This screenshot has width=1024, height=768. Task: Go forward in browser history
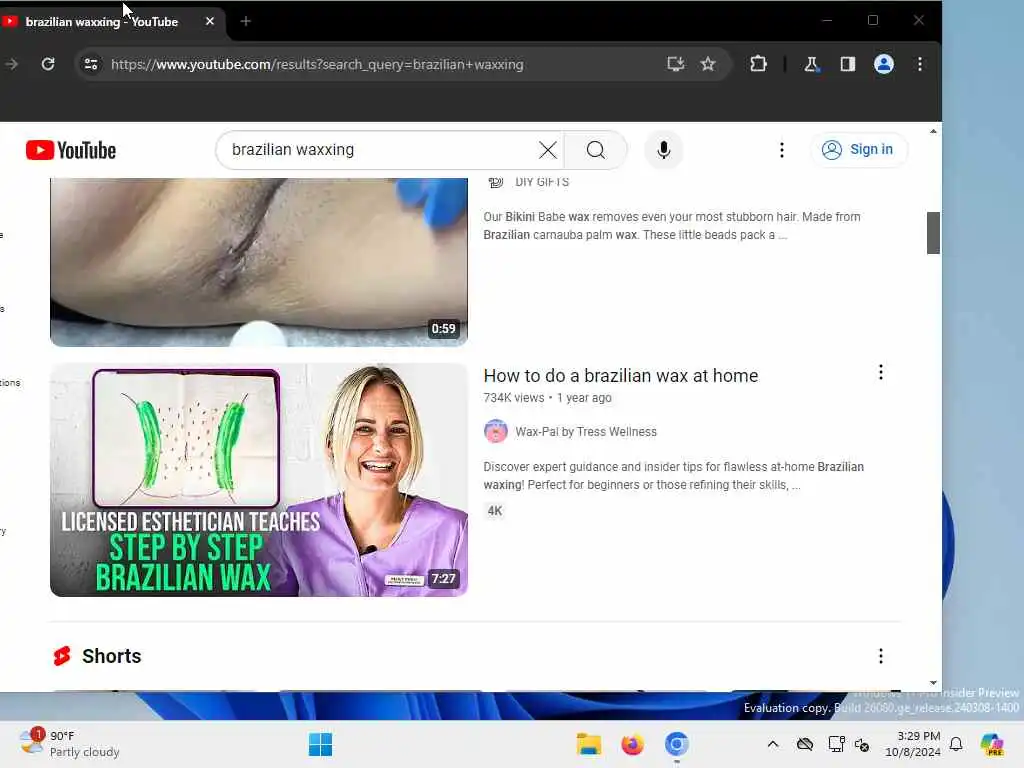(x=12, y=64)
